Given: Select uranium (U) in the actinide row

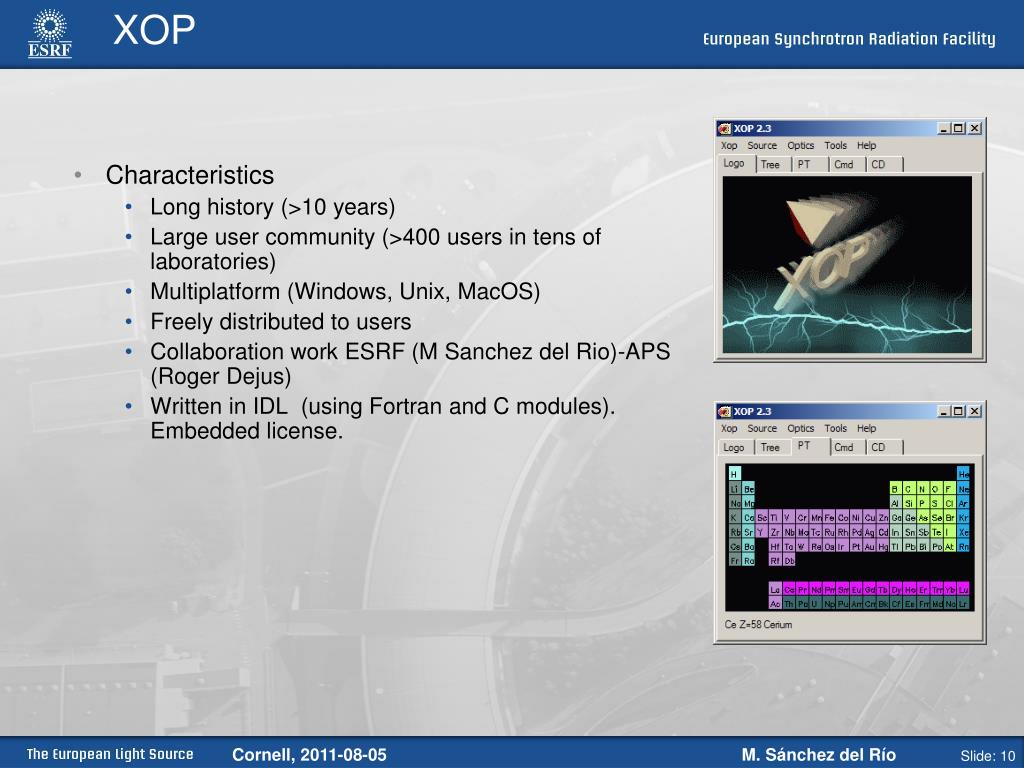Looking at the screenshot, I should (816, 602).
